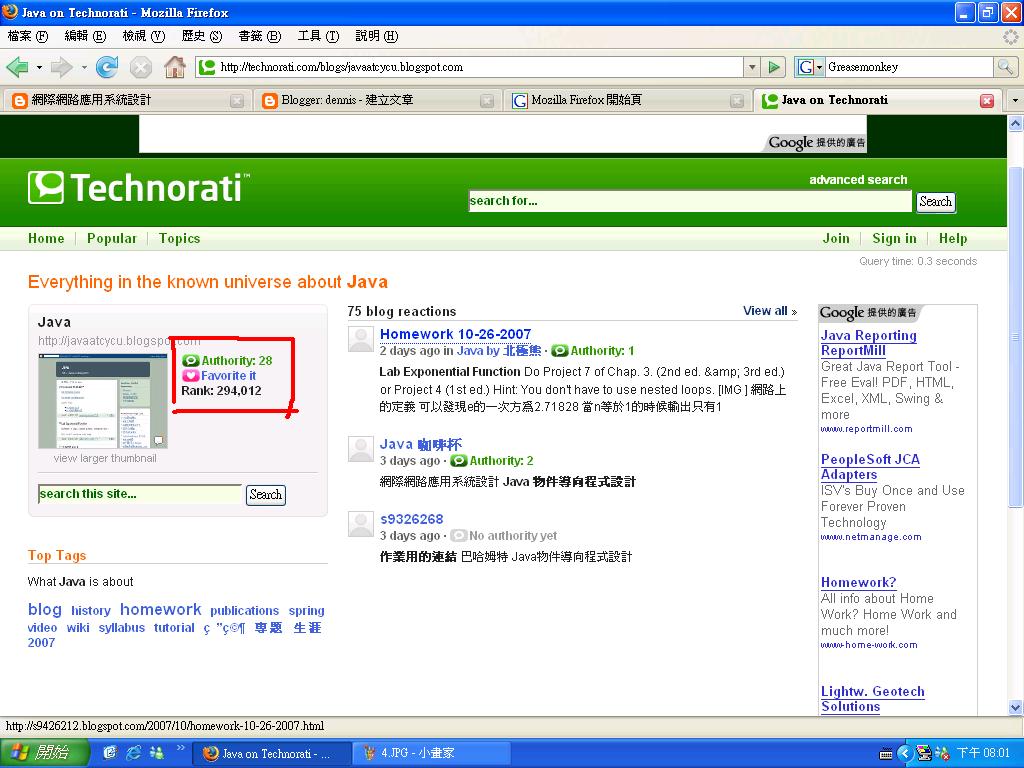Image resolution: width=1024 pixels, height=768 pixels.
Task: Switch to the Mozilla Firefox 開始頁 tab
Action: point(627,100)
